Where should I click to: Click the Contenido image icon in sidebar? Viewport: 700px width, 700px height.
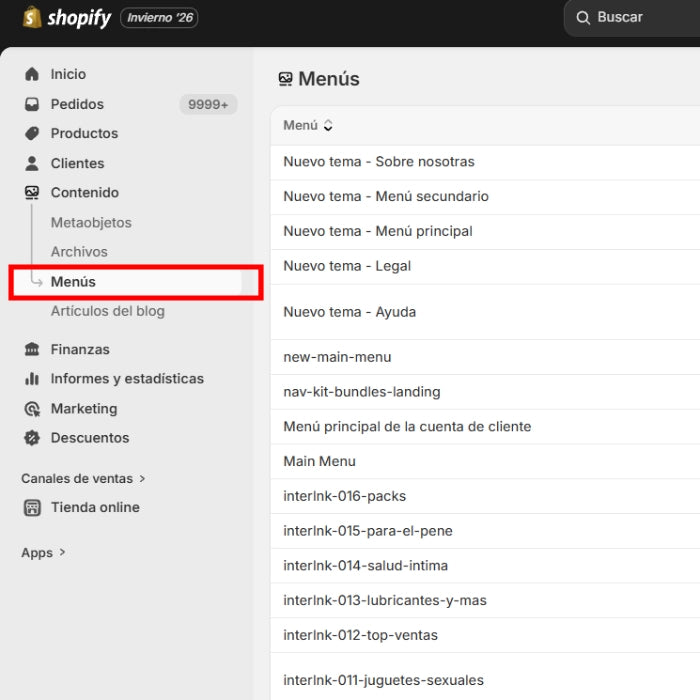(x=32, y=193)
